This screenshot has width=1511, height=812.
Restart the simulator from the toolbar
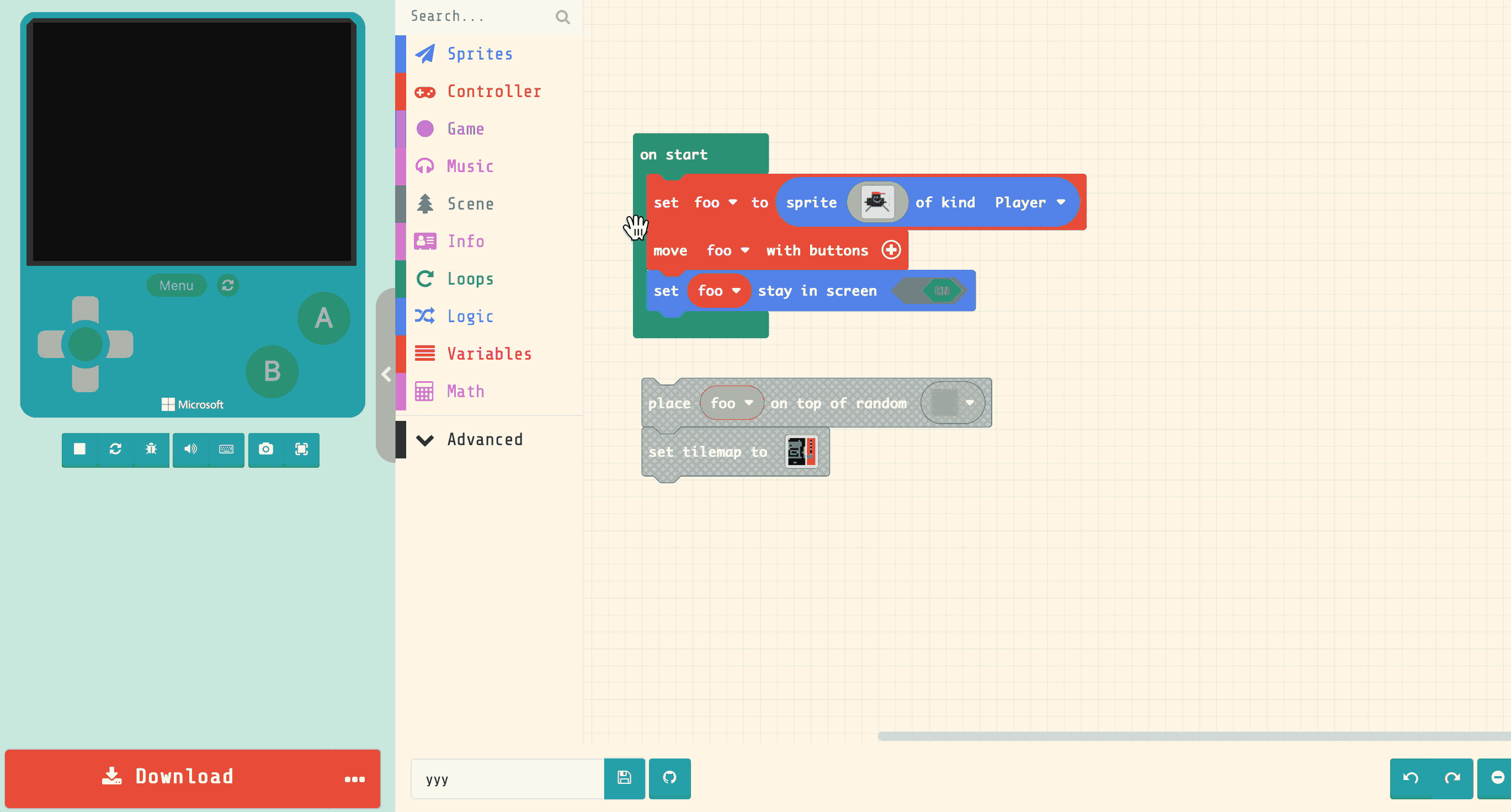tap(115, 449)
